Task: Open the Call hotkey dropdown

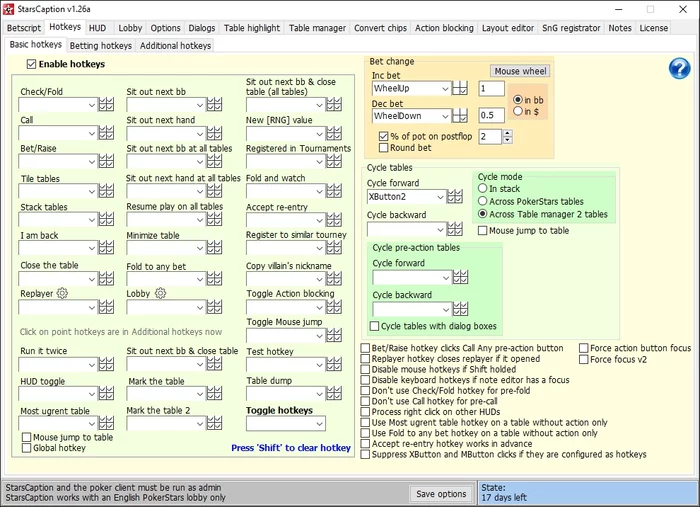Action: 90,134
